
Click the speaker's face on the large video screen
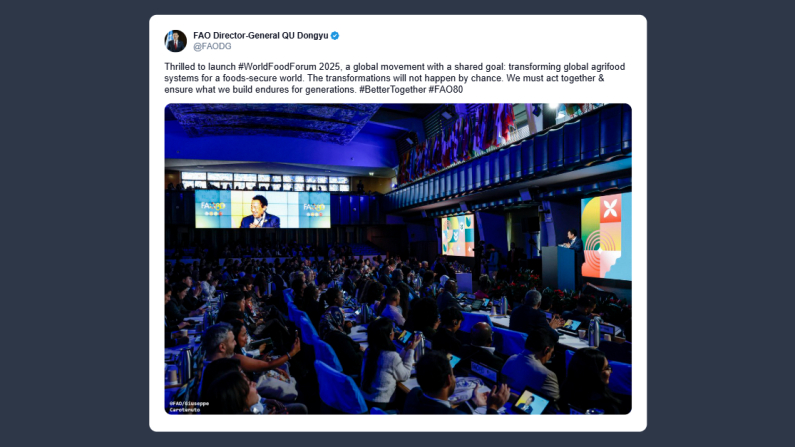259,205
